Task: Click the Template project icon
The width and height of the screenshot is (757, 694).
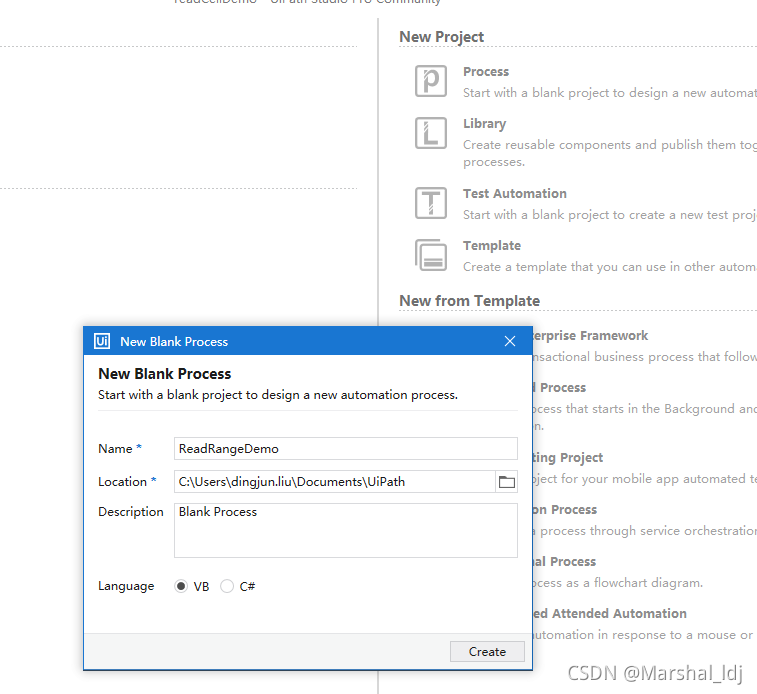Action: (431, 255)
